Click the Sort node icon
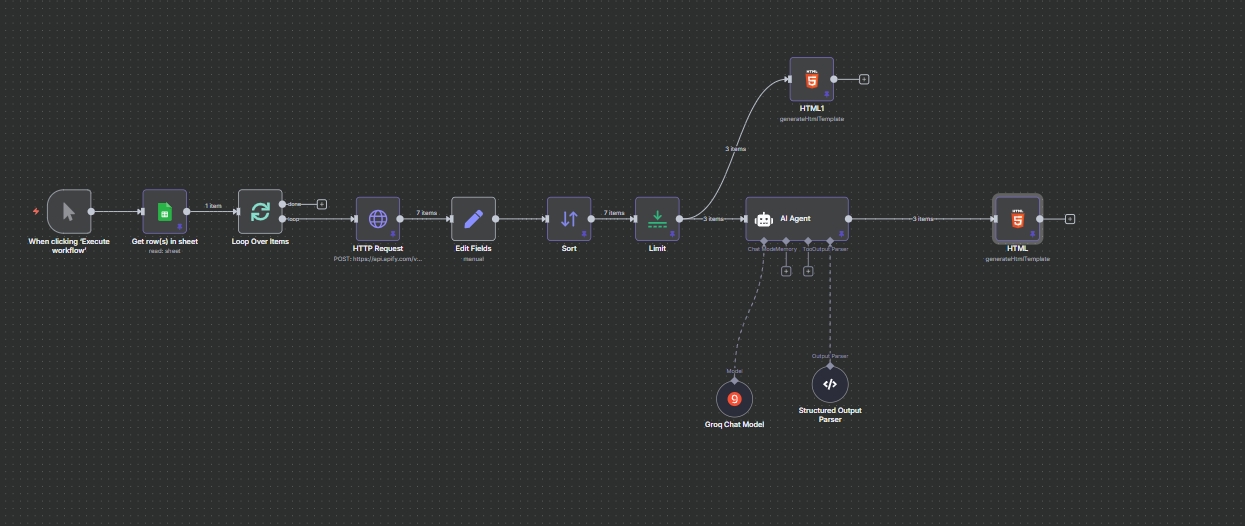 569,218
